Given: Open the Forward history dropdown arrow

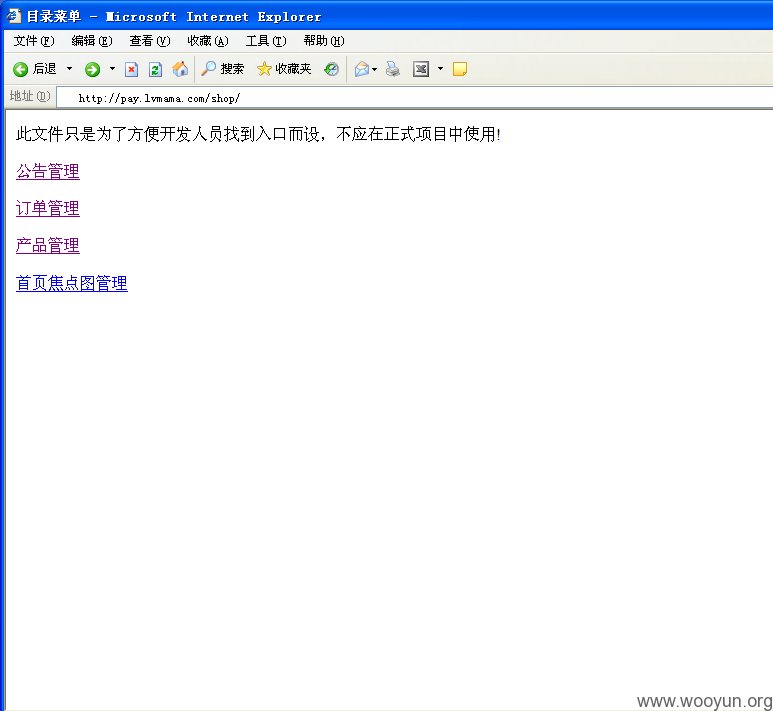Looking at the screenshot, I should 112,69.
